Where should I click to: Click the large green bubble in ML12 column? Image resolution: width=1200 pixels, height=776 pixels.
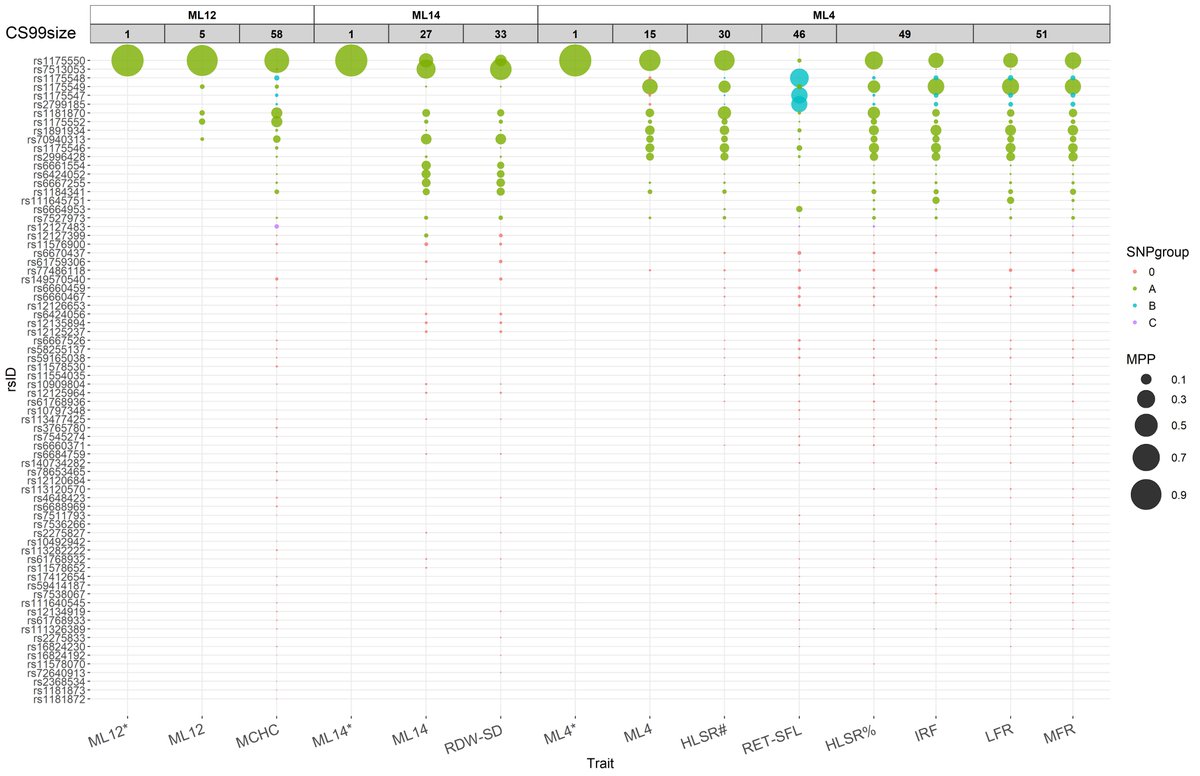[x=202, y=61]
